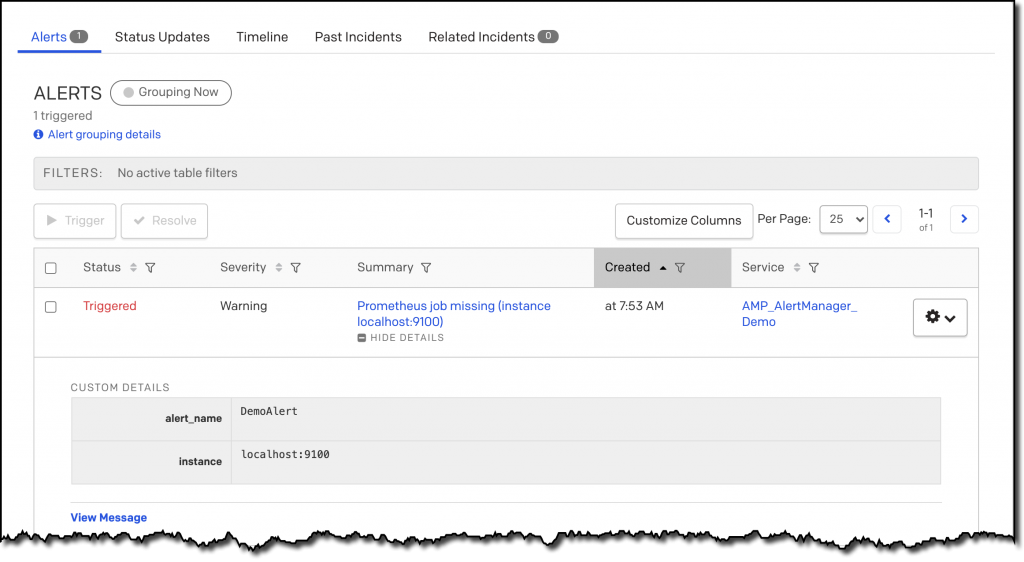Click the Trigger button

pyautogui.click(x=75, y=221)
